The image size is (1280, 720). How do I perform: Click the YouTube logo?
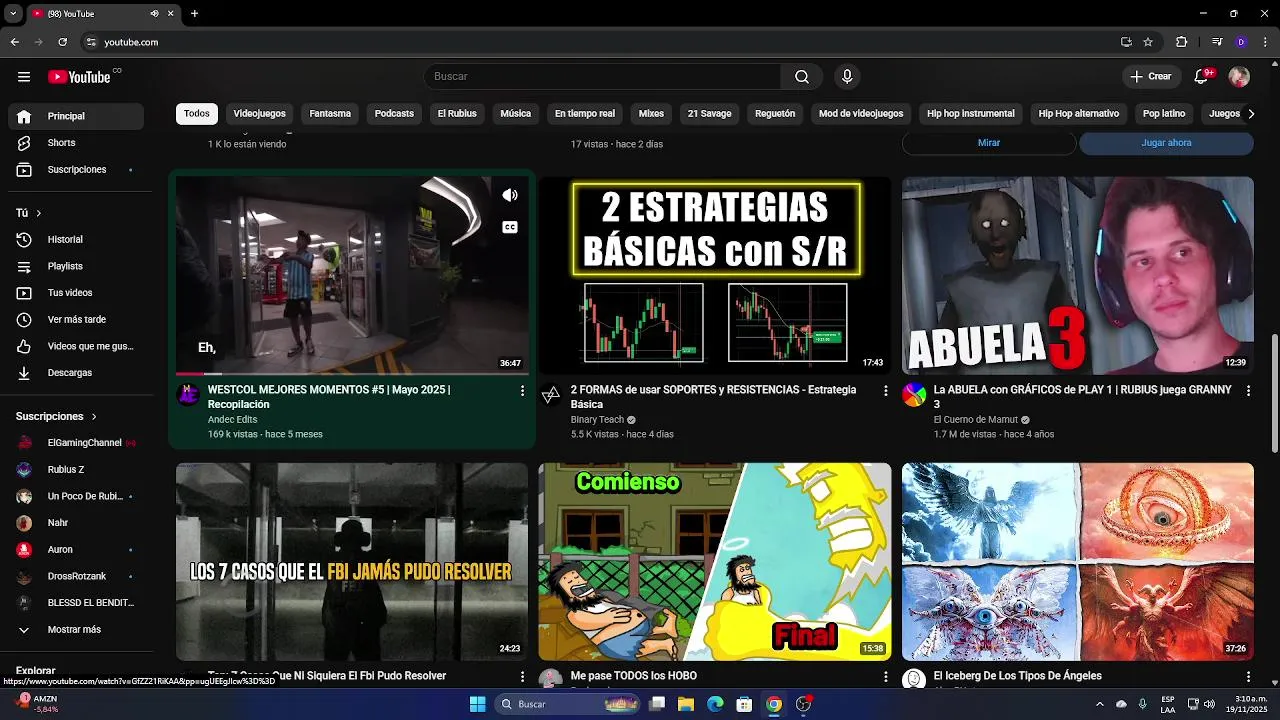(79, 77)
